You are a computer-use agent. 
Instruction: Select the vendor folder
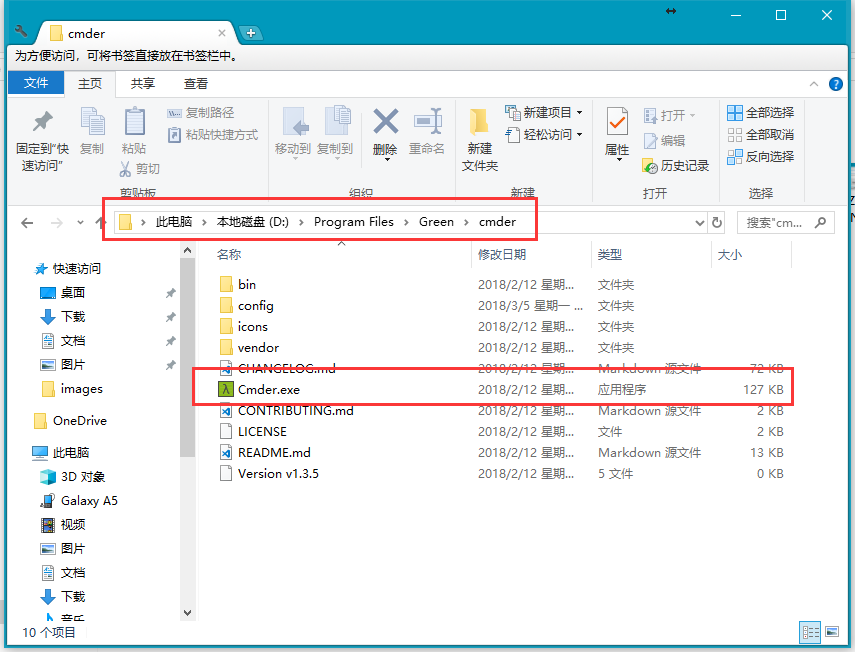258,348
